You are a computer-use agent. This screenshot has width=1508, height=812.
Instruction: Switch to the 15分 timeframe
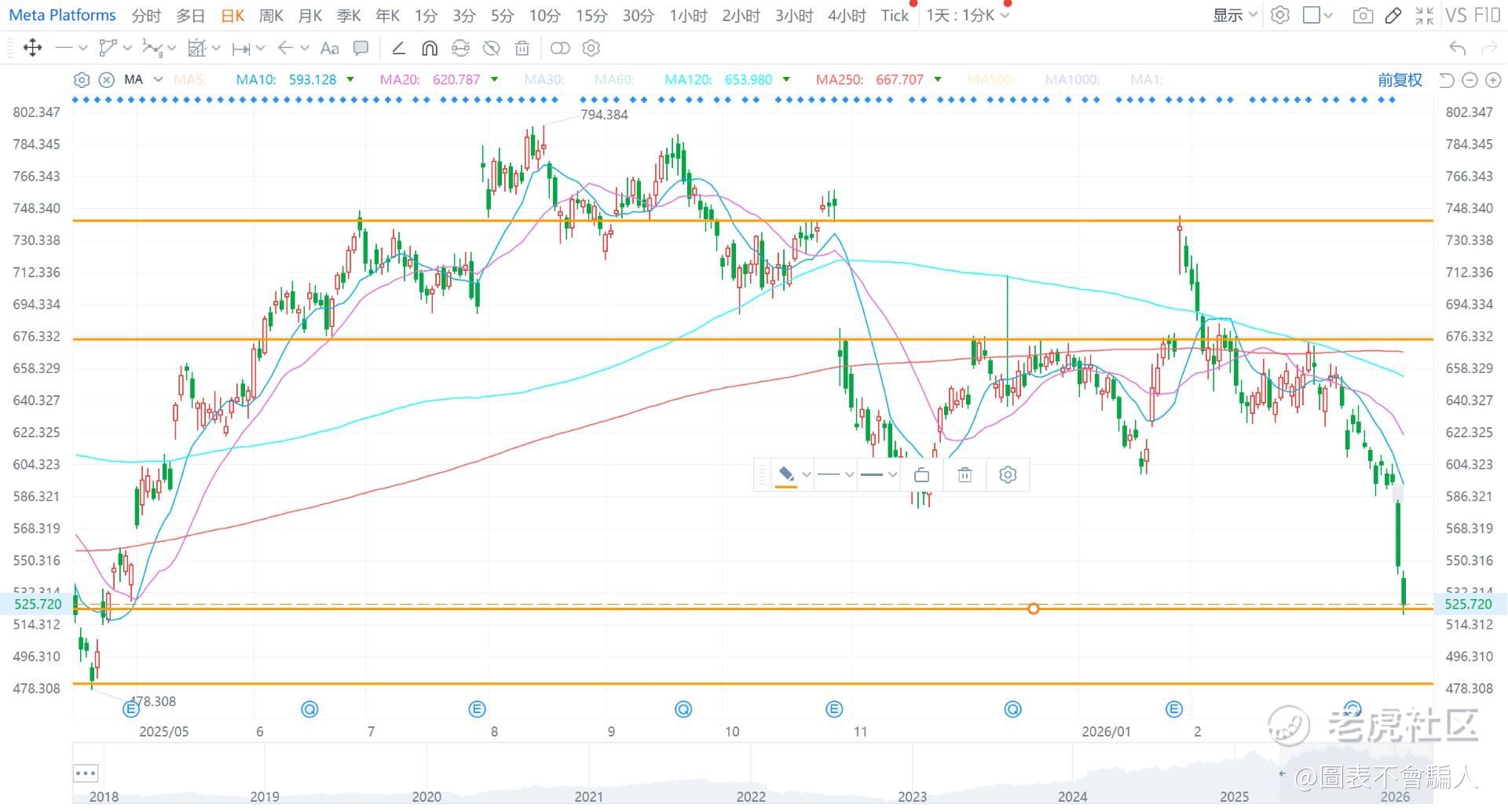click(591, 16)
